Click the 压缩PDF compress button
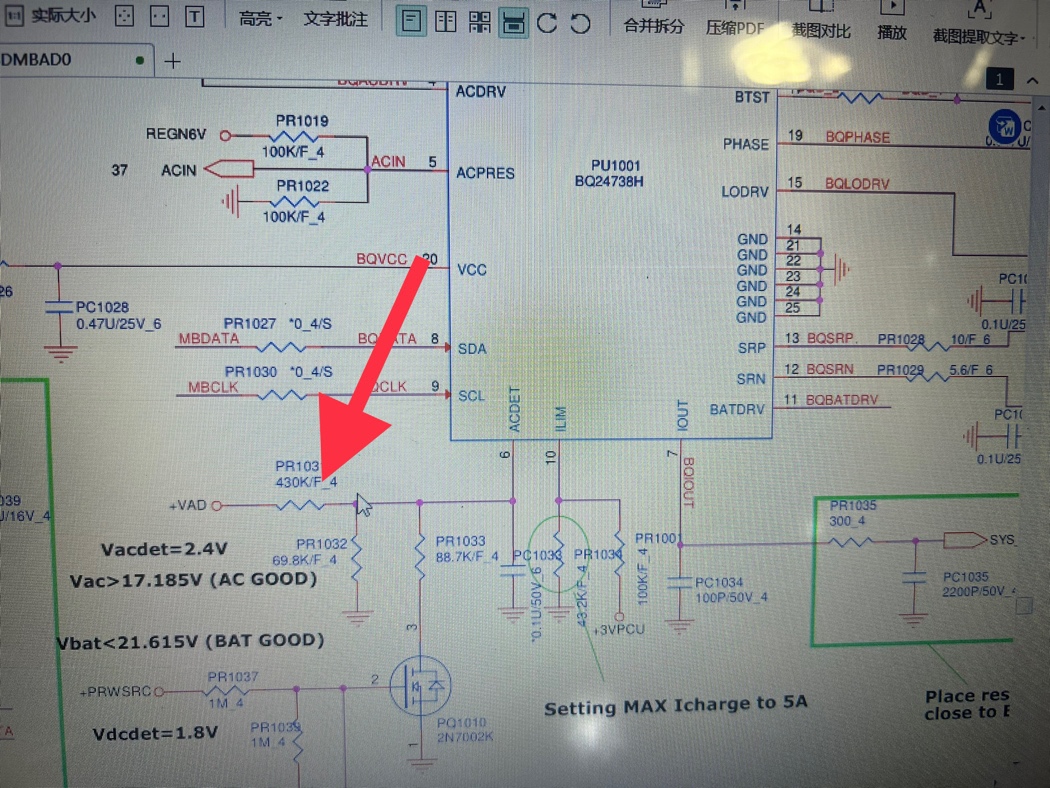The height and width of the screenshot is (788, 1050). click(x=735, y=27)
